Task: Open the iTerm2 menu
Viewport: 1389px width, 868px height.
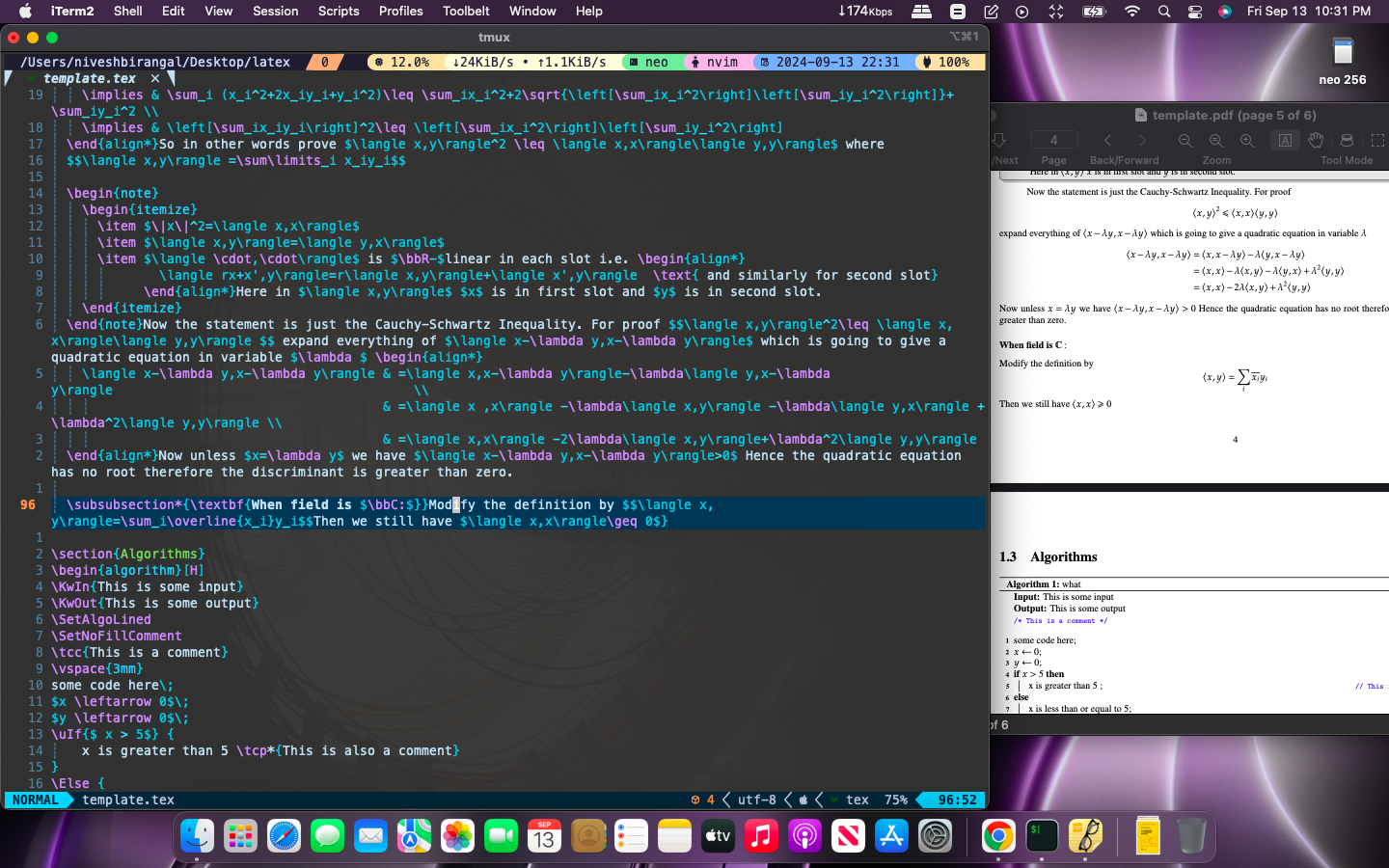Action: pyautogui.click(x=72, y=11)
